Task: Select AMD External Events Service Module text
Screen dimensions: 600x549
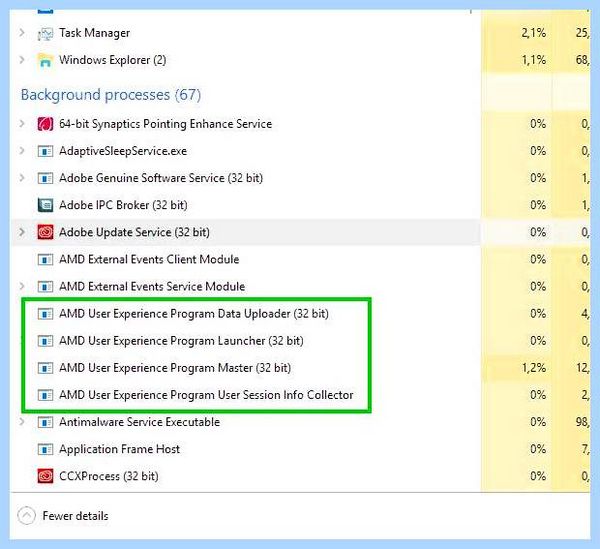Action: point(152,287)
